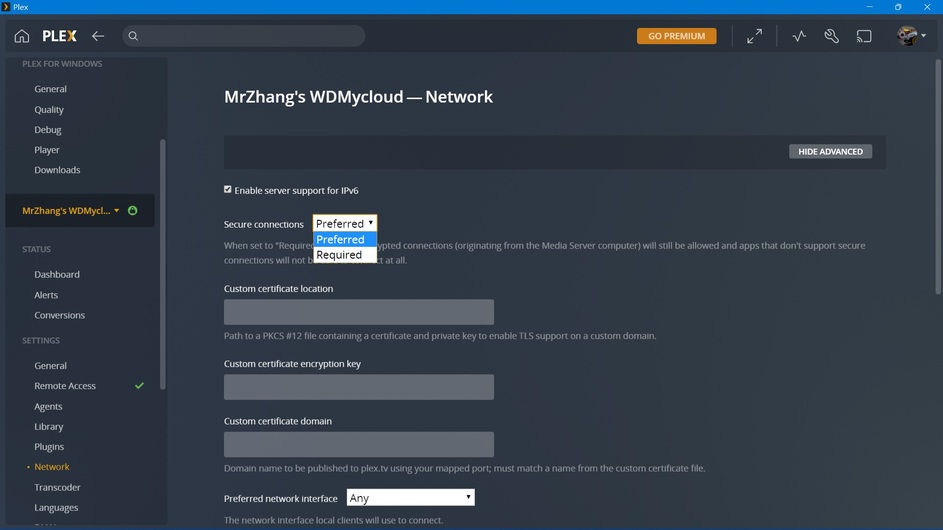Viewport: 943px width, 530px height.
Task: Open the Alerts status page
Action: (46, 295)
